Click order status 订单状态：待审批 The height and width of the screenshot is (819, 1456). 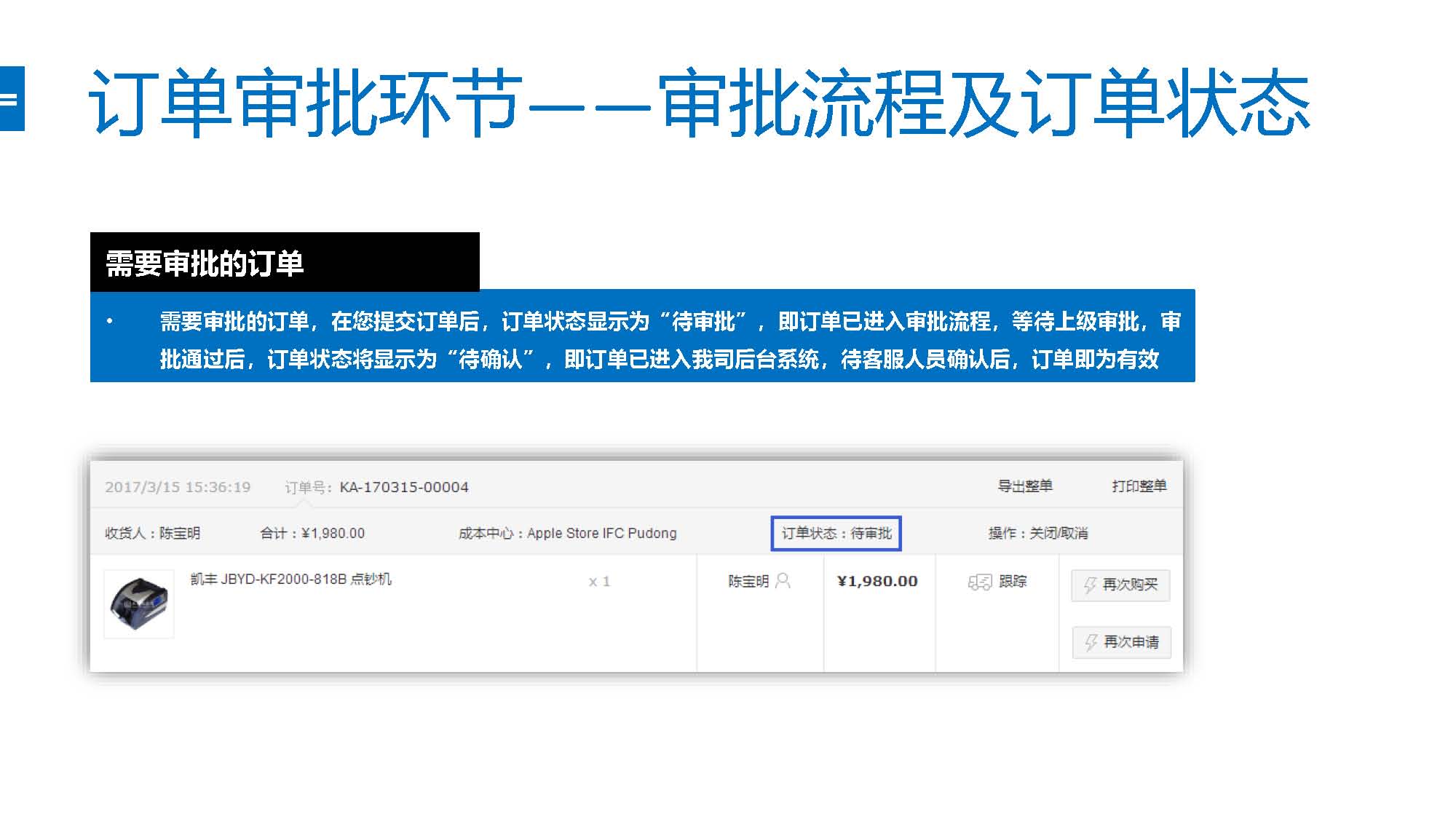click(836, 533)
